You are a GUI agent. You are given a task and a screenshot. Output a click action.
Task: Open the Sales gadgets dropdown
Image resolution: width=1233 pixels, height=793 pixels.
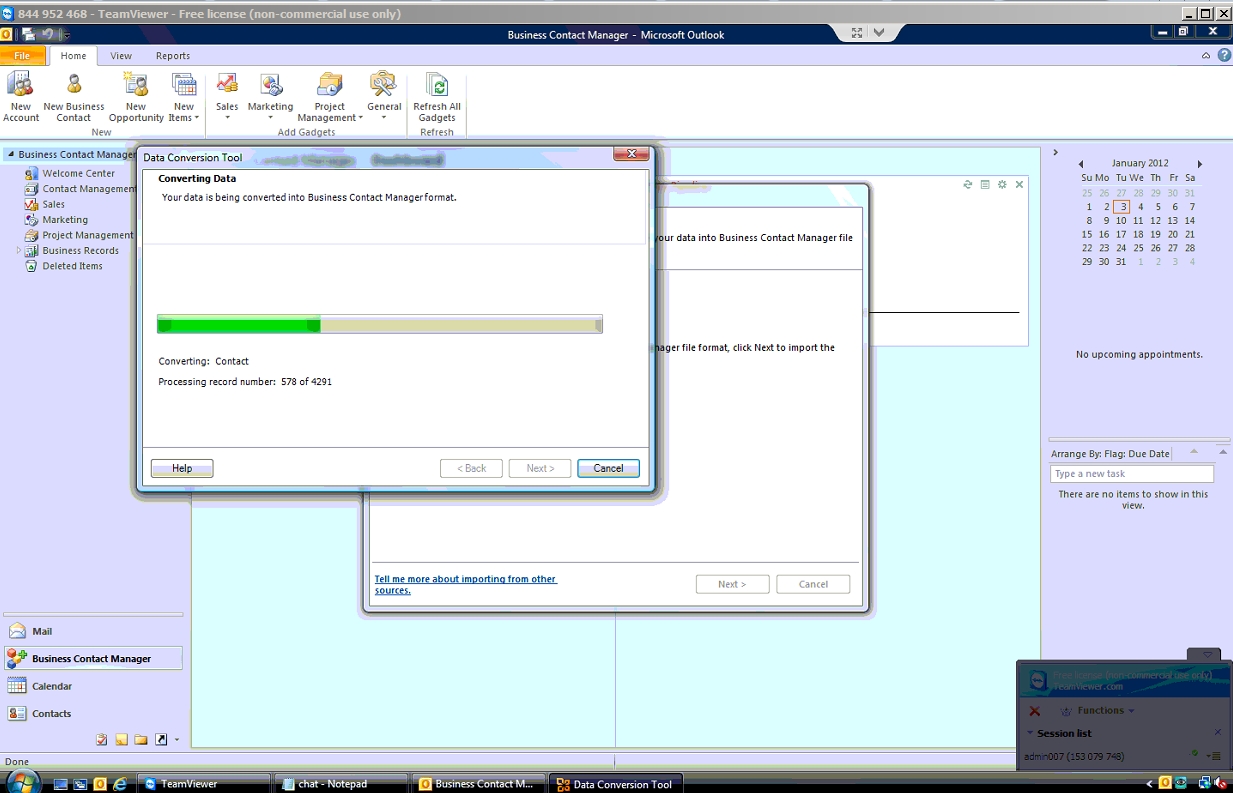[x=227, y=97]
